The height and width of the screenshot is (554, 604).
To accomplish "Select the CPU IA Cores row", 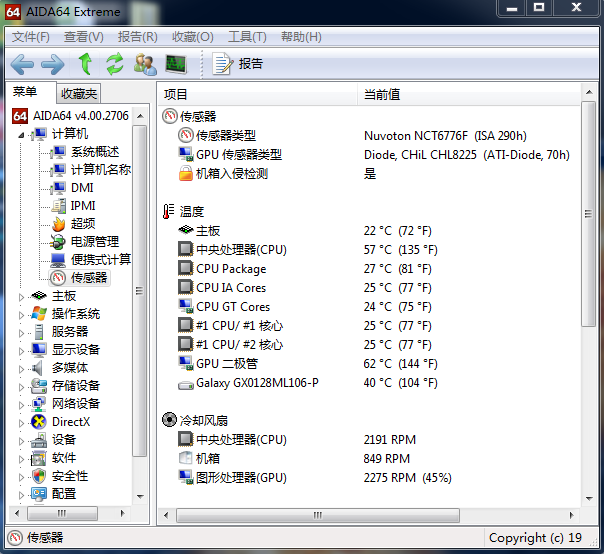I will pyautogui.click(x=369, y=287).
